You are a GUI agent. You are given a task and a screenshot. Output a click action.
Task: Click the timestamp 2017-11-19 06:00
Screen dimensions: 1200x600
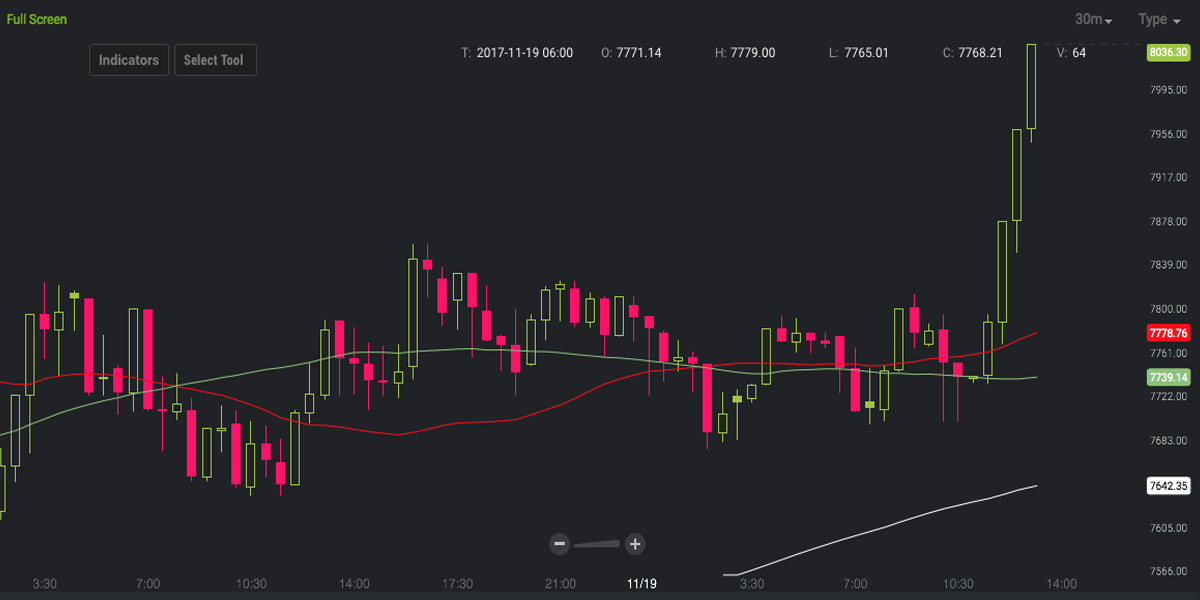click(x=524, y=53)
